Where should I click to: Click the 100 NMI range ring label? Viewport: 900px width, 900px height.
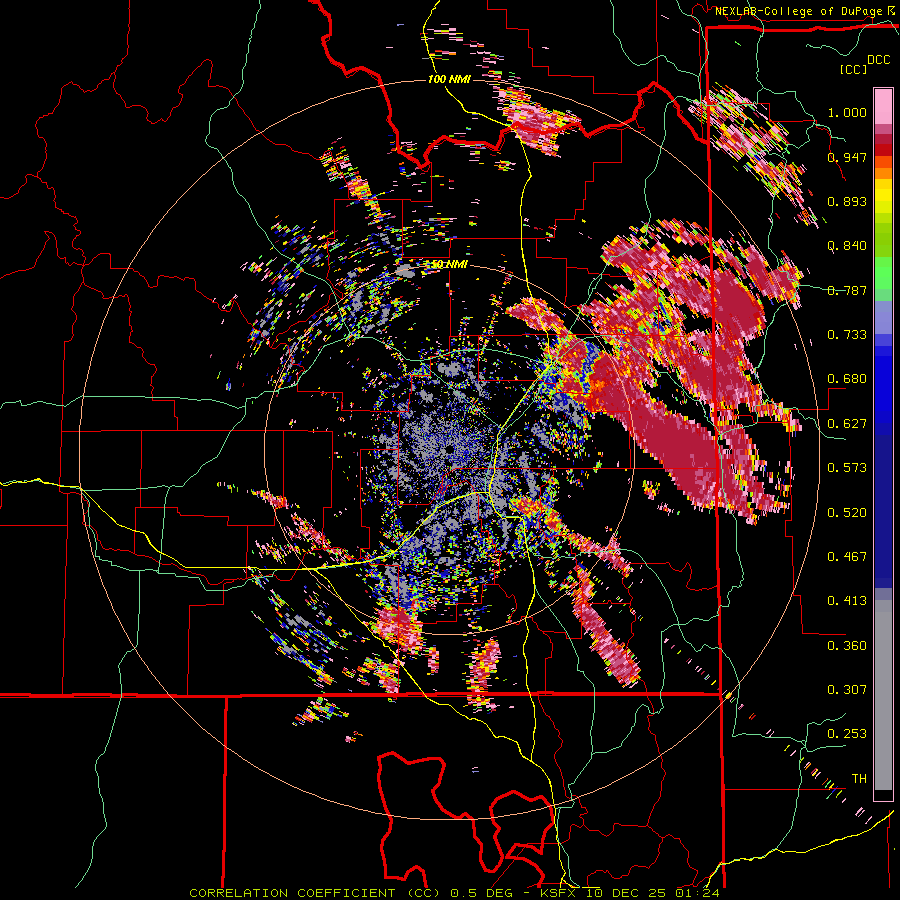(449, 79)
